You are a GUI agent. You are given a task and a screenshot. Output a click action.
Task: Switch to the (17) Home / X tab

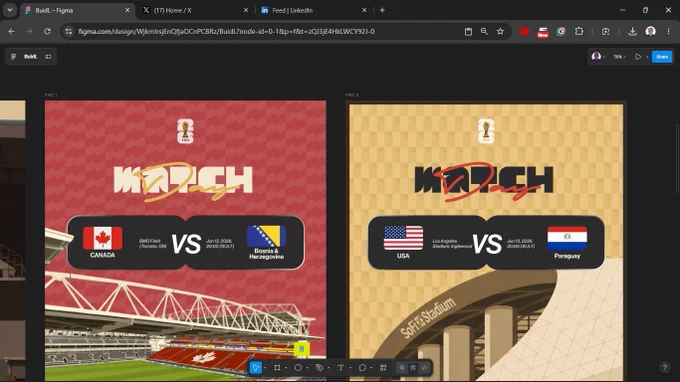pos(195,10)
